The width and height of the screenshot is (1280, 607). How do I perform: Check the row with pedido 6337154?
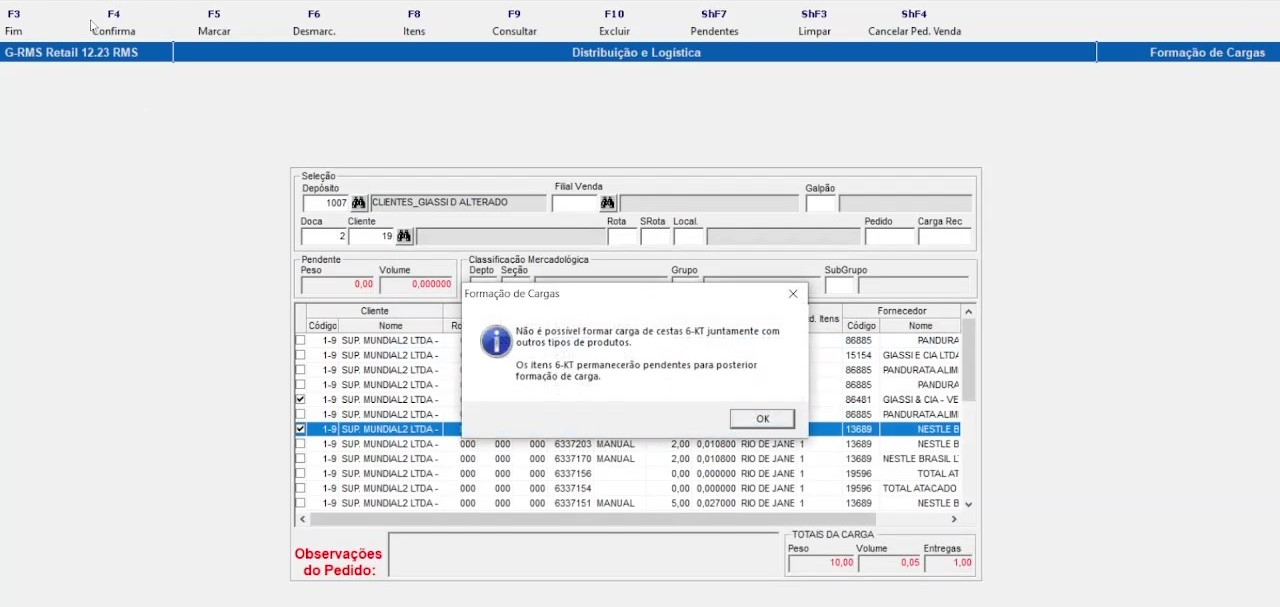coord(300,488)
